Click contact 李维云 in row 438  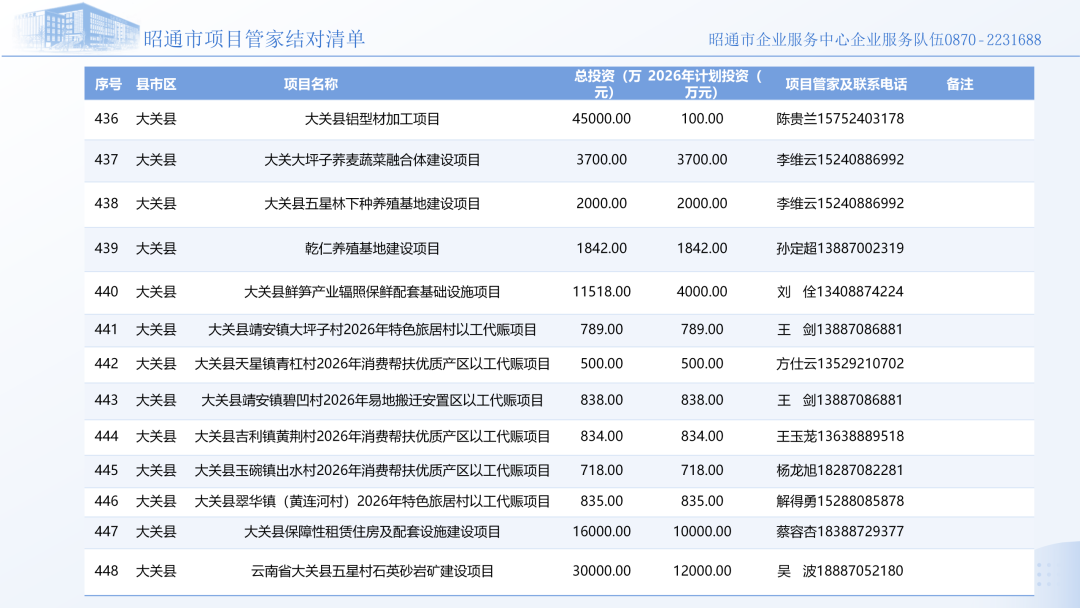(840, 203)
